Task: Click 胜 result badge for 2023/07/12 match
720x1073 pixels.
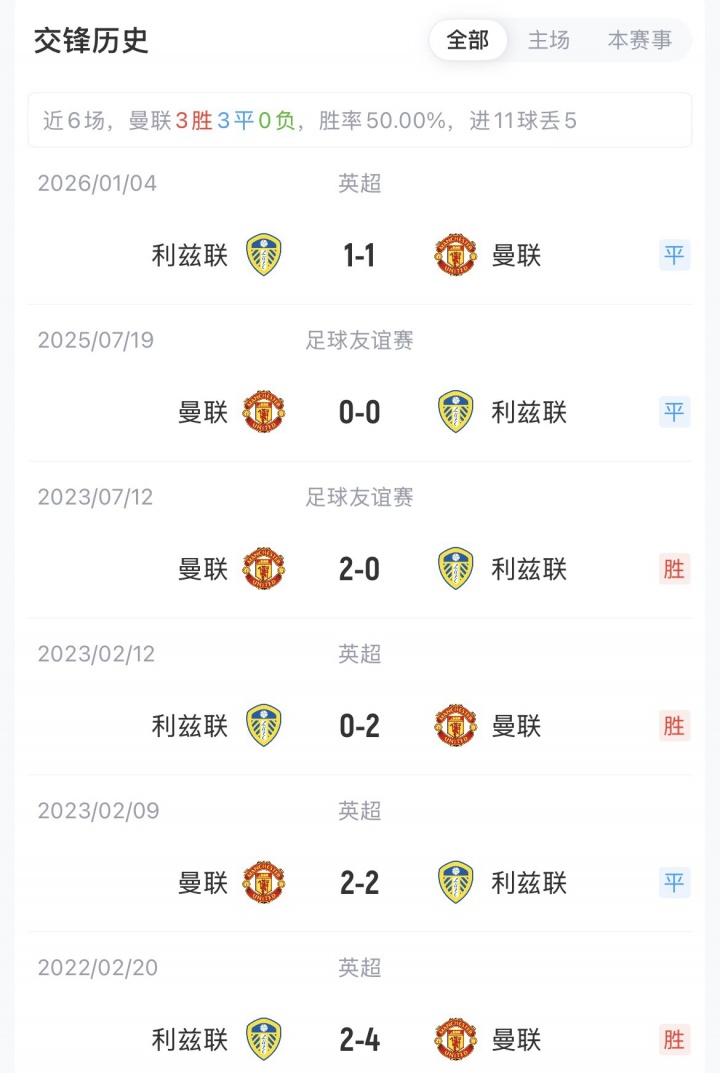Action: 674,569
